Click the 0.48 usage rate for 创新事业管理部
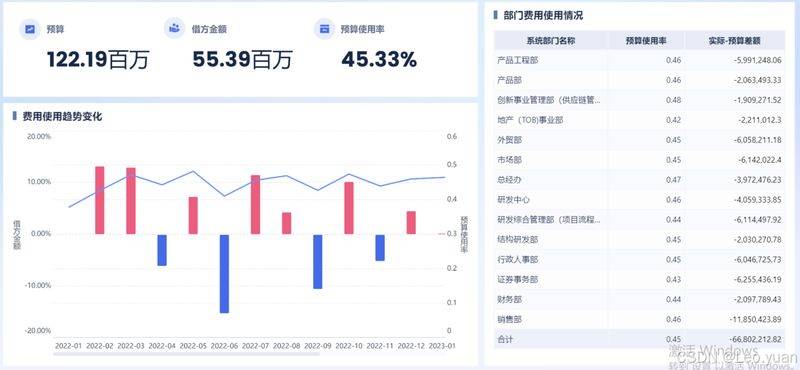The image size is (800, 370). pyautogui.click(x=673, y=100)
